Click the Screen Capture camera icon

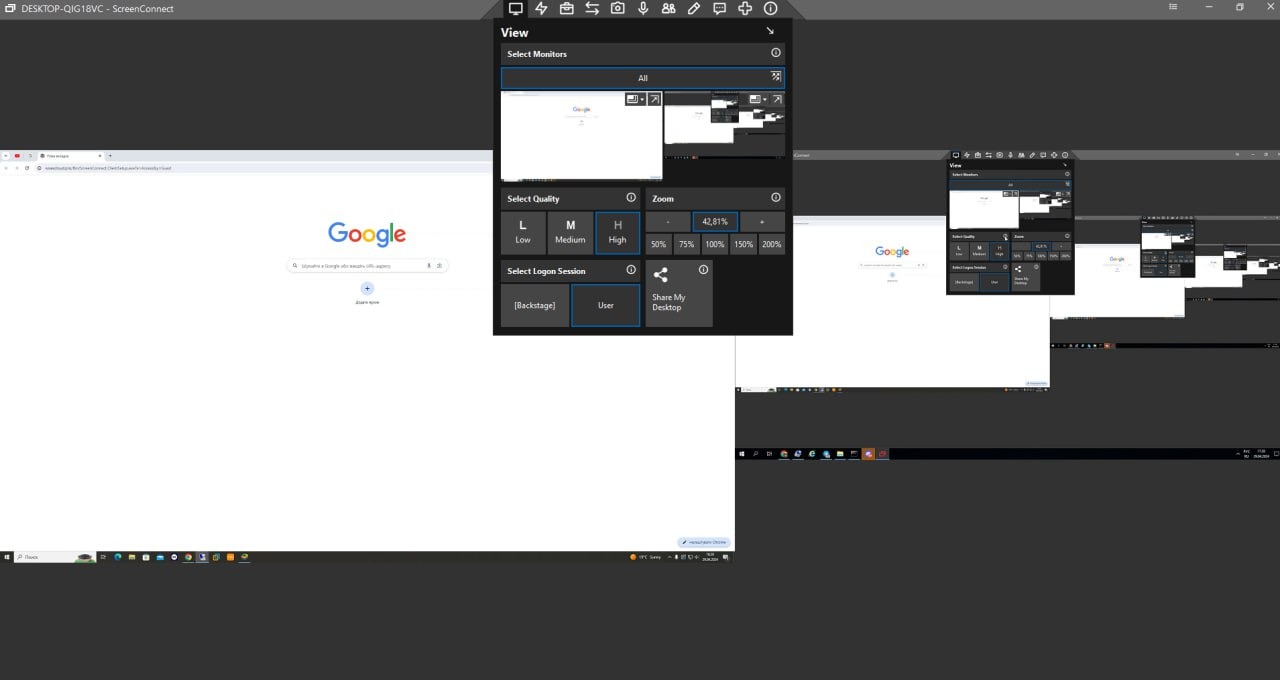(x=618, y=8)
